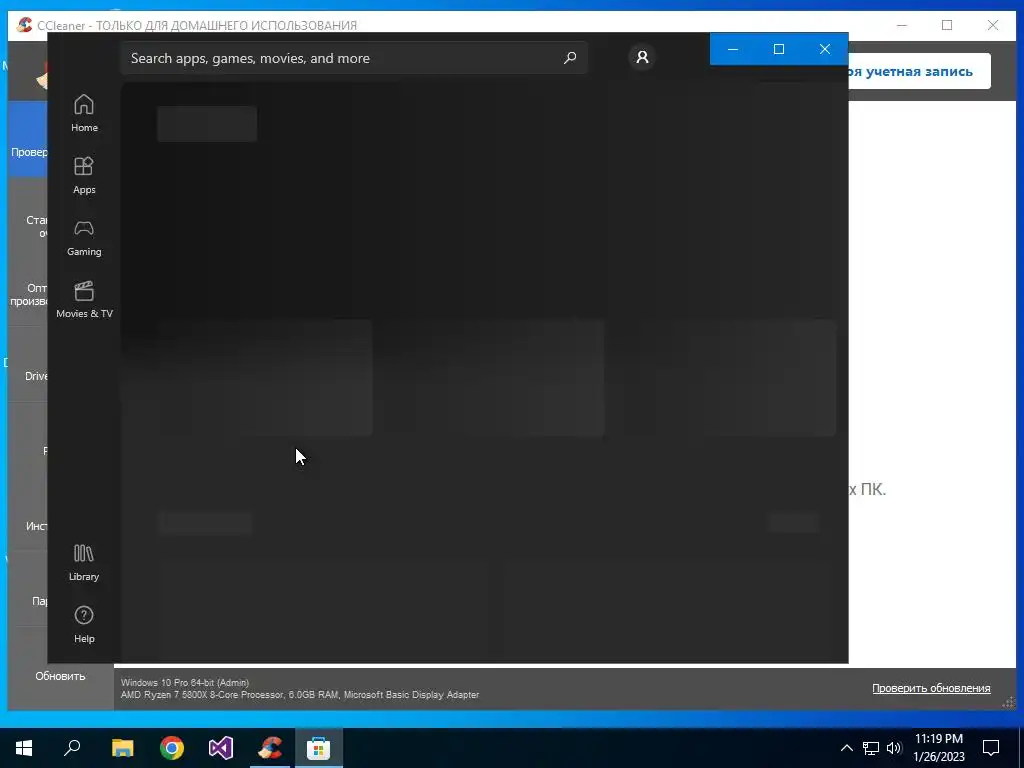Open the notification center icon
1024x768 pixels.
click(991, 748)
